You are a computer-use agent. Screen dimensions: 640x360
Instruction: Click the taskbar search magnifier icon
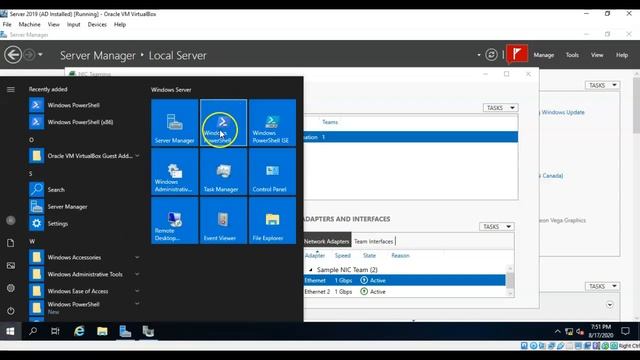tap(33, 331)
